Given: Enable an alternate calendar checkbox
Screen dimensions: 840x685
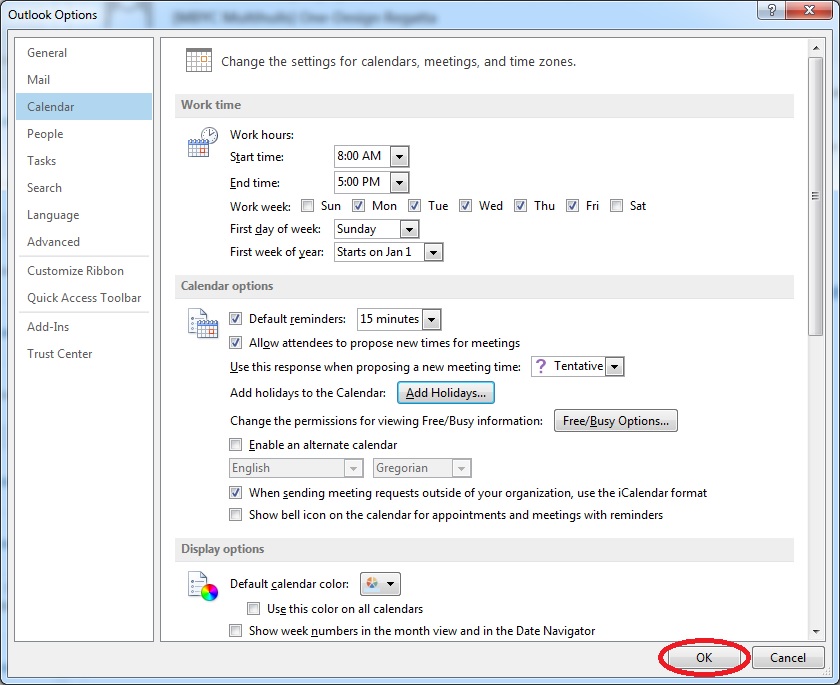Looking at the screenshot, I should click(235, 445).
